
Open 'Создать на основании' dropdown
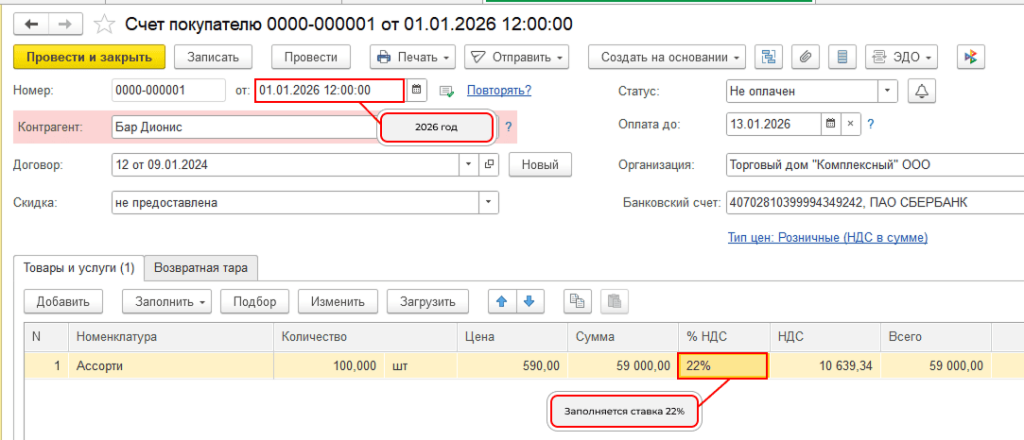point(666,57)
